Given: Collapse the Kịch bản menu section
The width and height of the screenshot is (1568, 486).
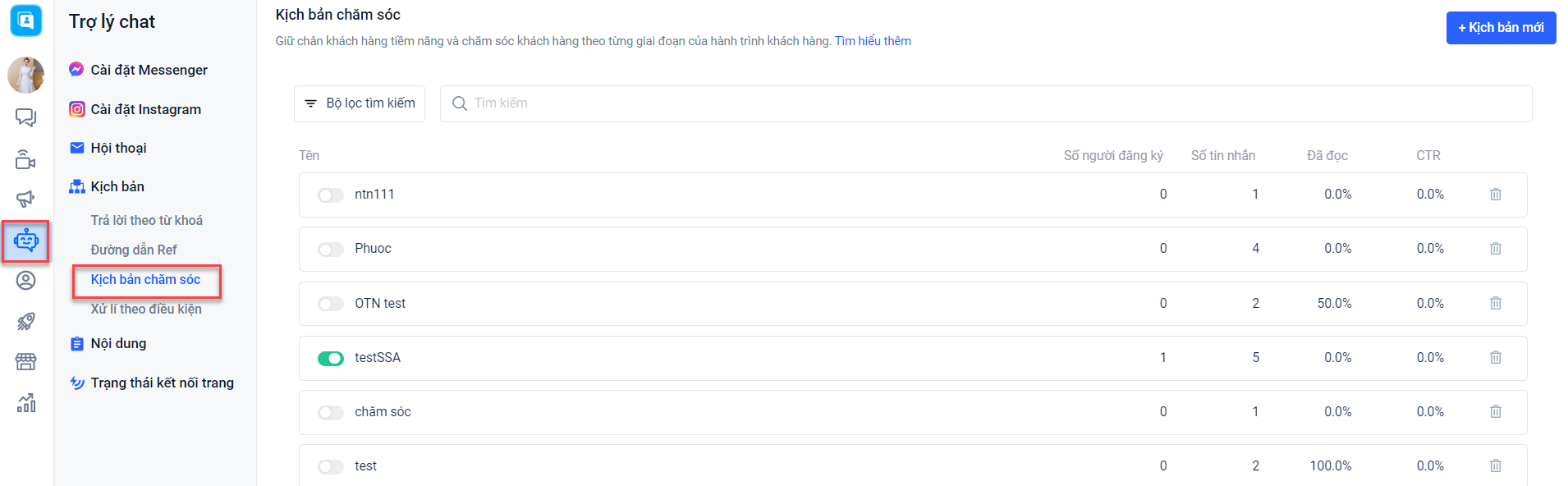Looking at the screenshot, I should tap(117, 187).
